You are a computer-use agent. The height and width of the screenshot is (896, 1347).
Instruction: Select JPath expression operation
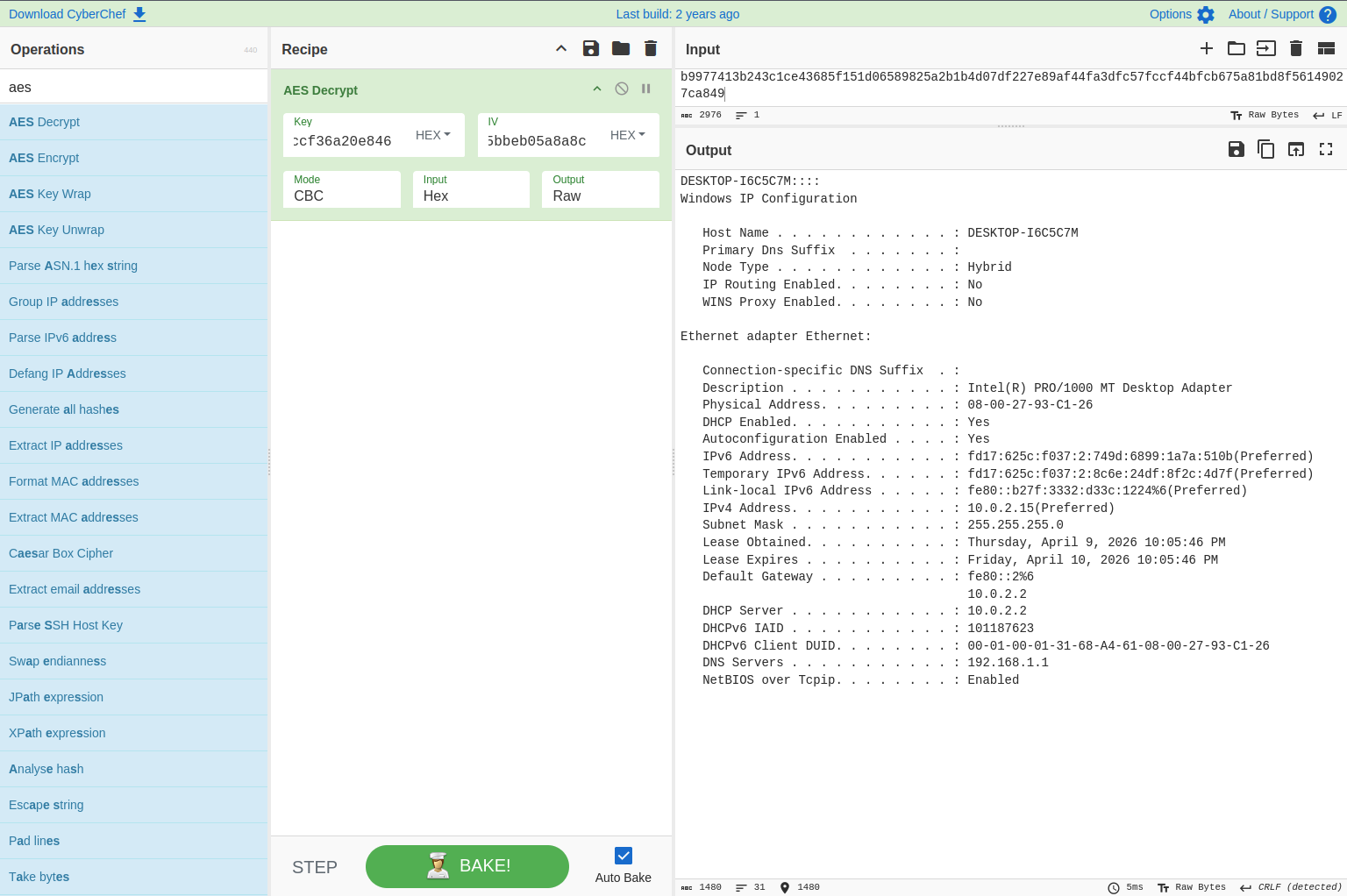point(133,697)
